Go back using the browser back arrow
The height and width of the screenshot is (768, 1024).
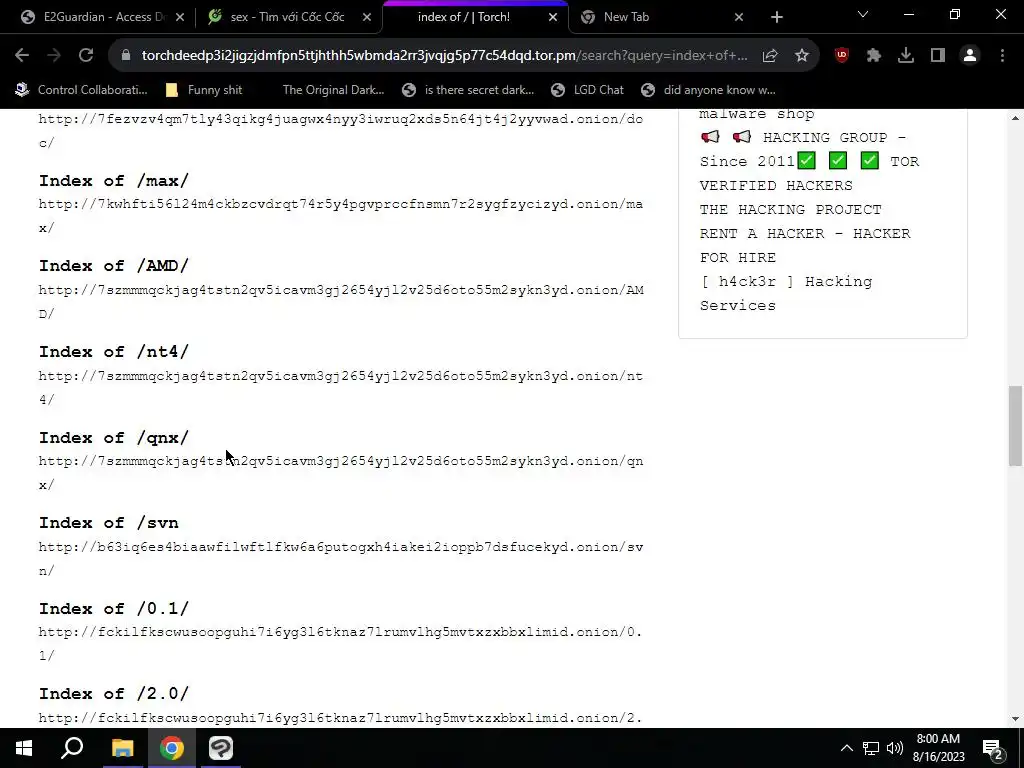(22, 56)
